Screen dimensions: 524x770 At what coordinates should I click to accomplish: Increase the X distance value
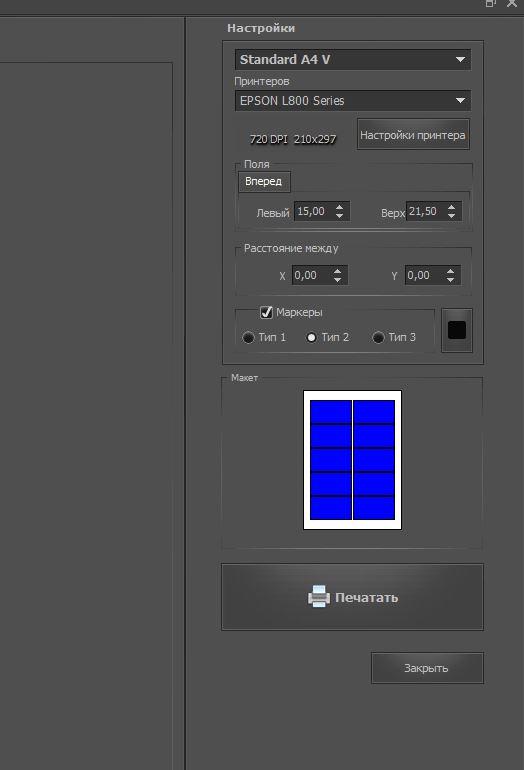click(337, 271)
